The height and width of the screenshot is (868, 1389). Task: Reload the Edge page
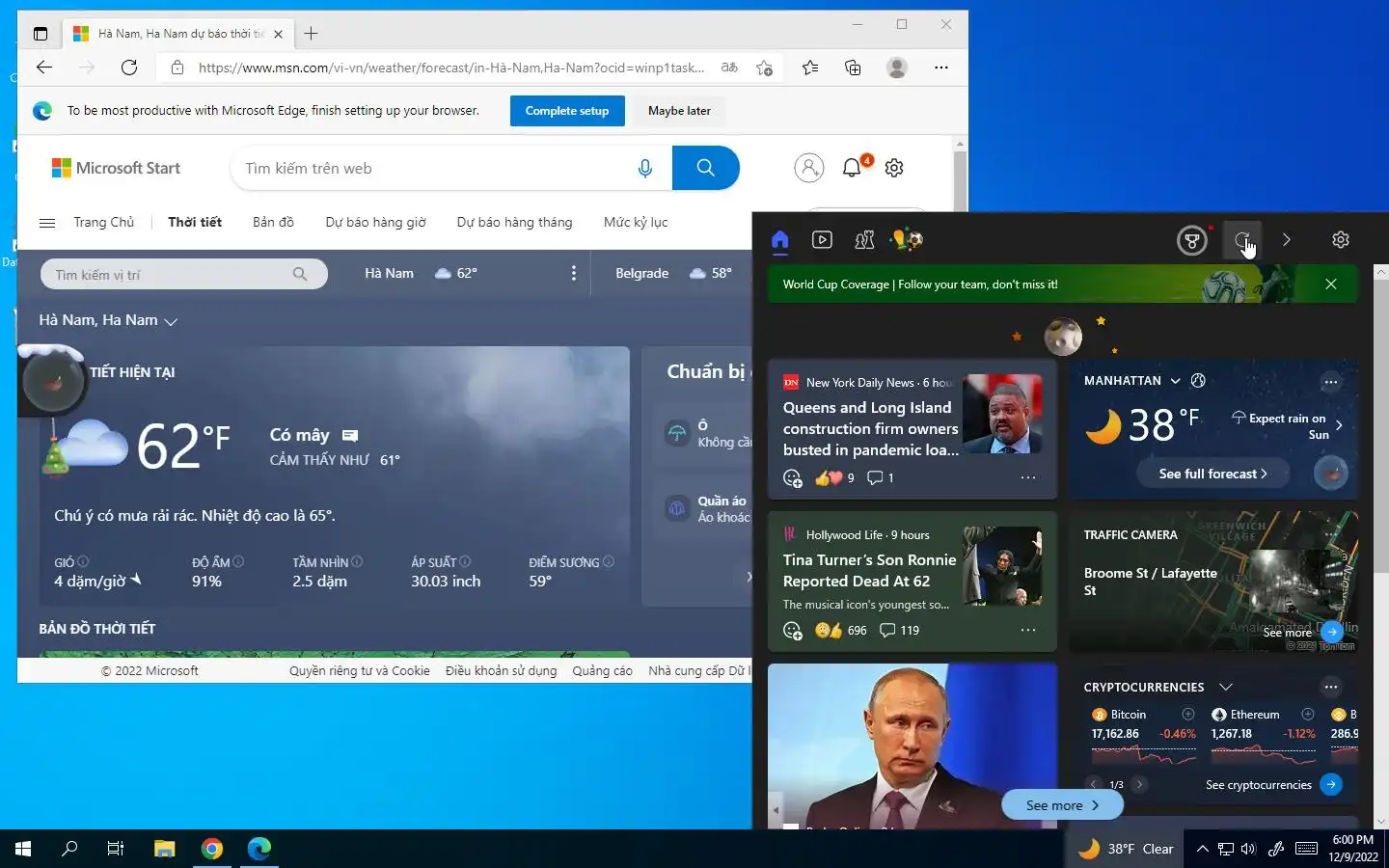129,68
